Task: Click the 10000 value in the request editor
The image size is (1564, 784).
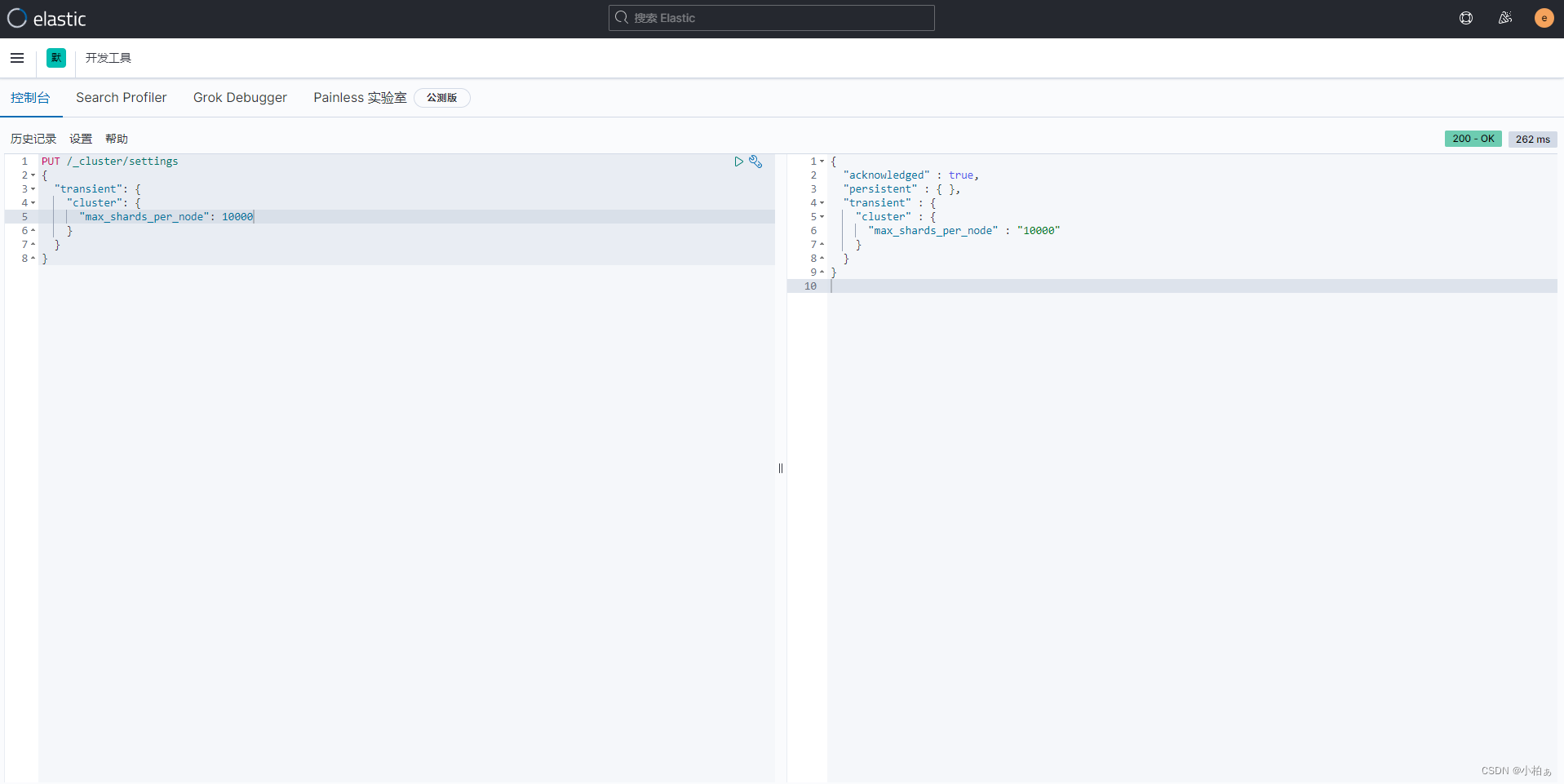Action: coord(237,217)
